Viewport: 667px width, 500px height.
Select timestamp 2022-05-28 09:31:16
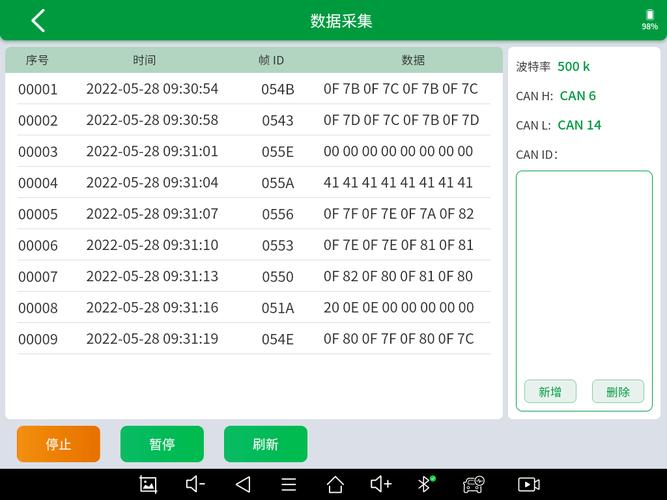point(152,308)
